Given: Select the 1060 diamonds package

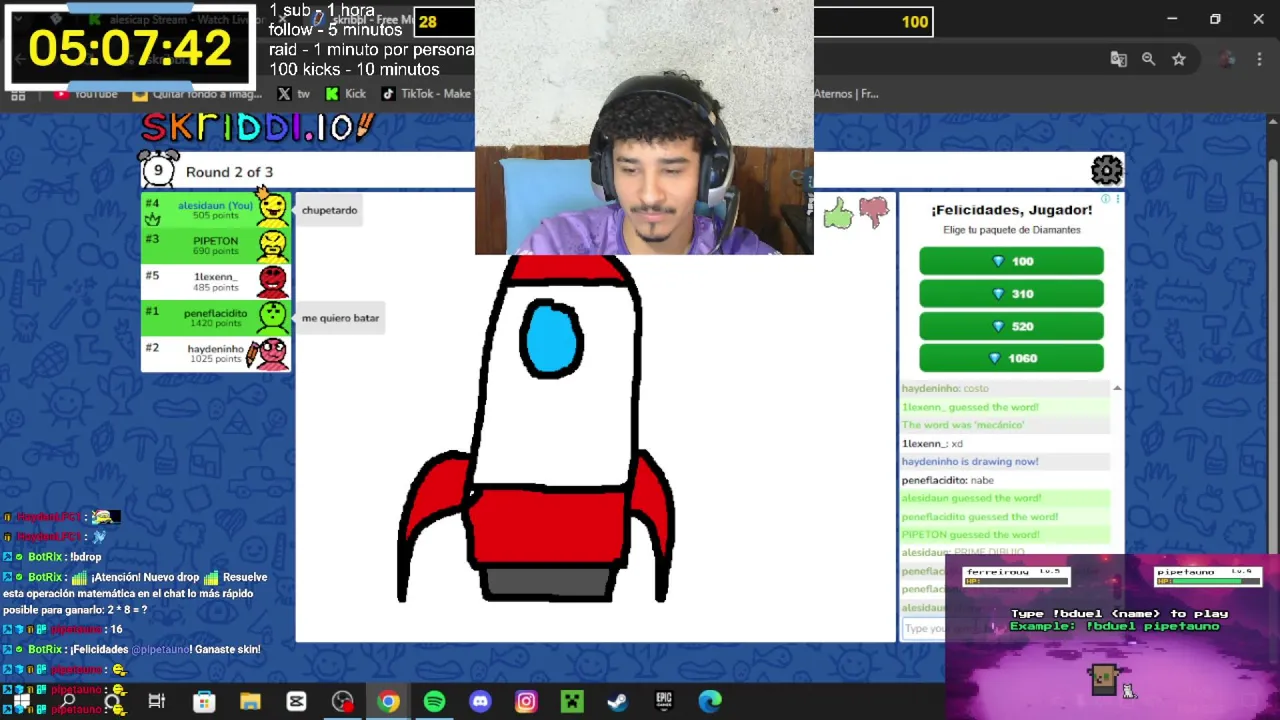Looking at the screenshot, I should coord(1011,358).
